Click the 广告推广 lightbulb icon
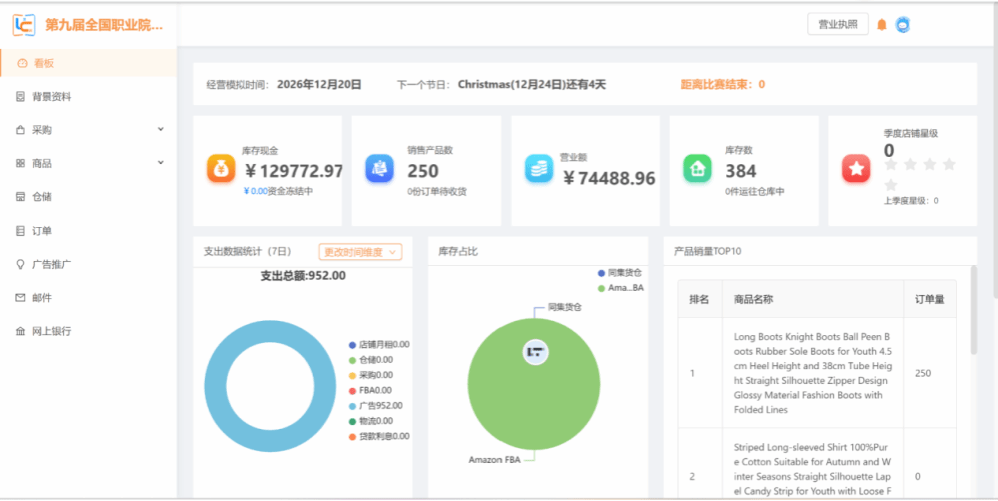 (20, 264)
